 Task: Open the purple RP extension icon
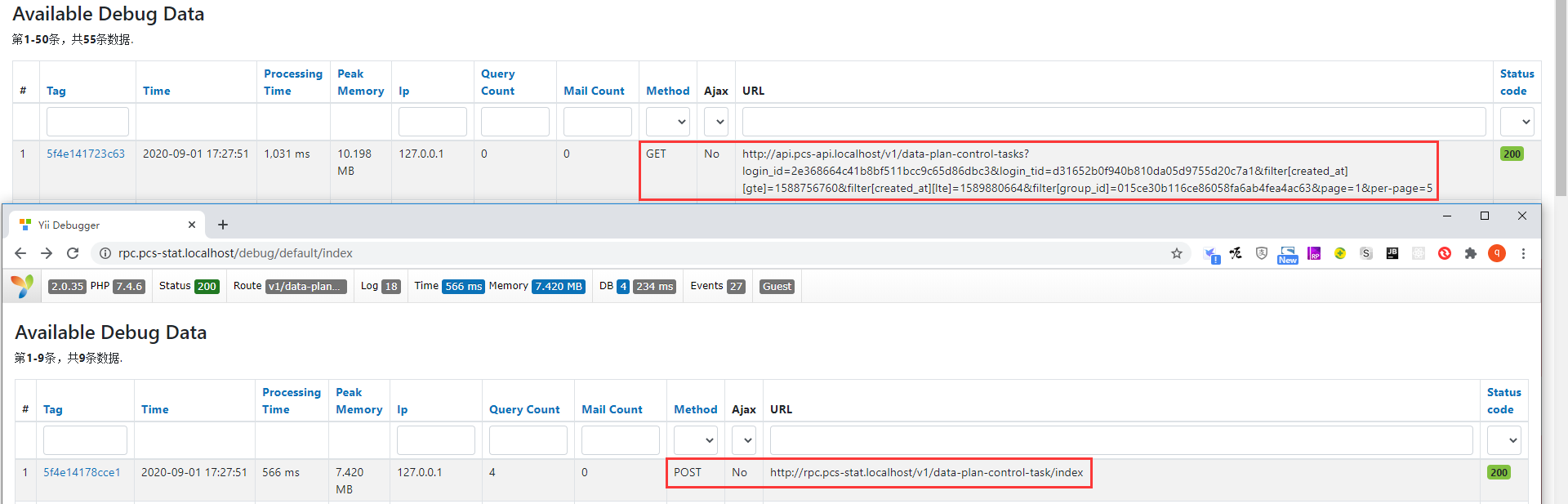(x=1314, y=253)
